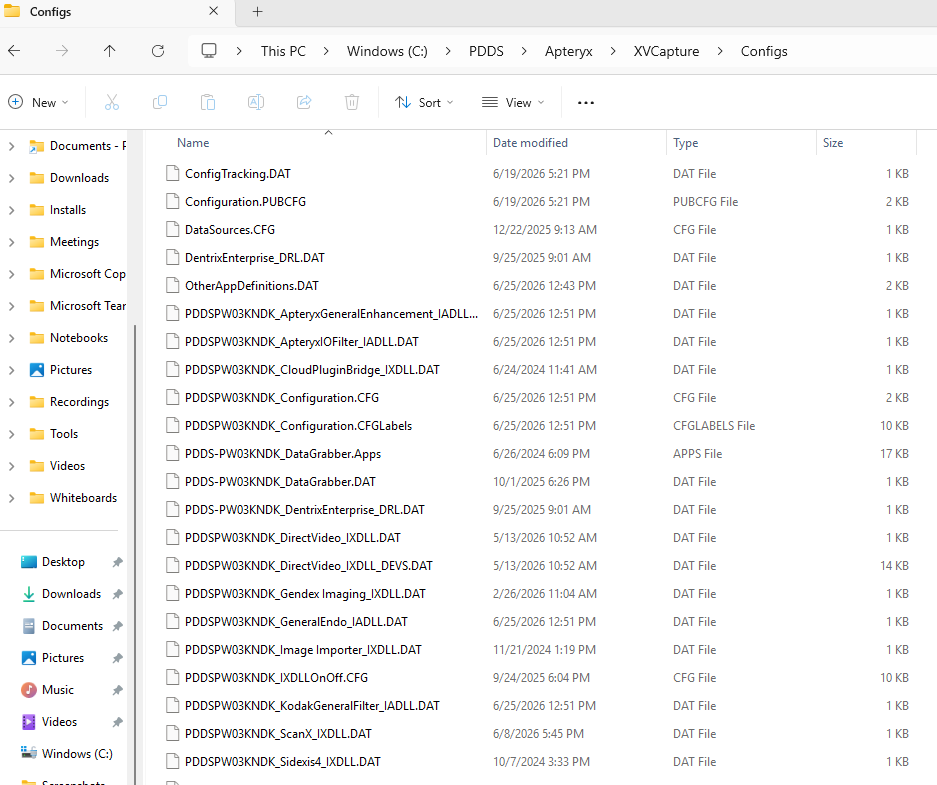Sort by Size column header
Screen dimensions: 937x785
pyautogui.click(x=832, y=143)
